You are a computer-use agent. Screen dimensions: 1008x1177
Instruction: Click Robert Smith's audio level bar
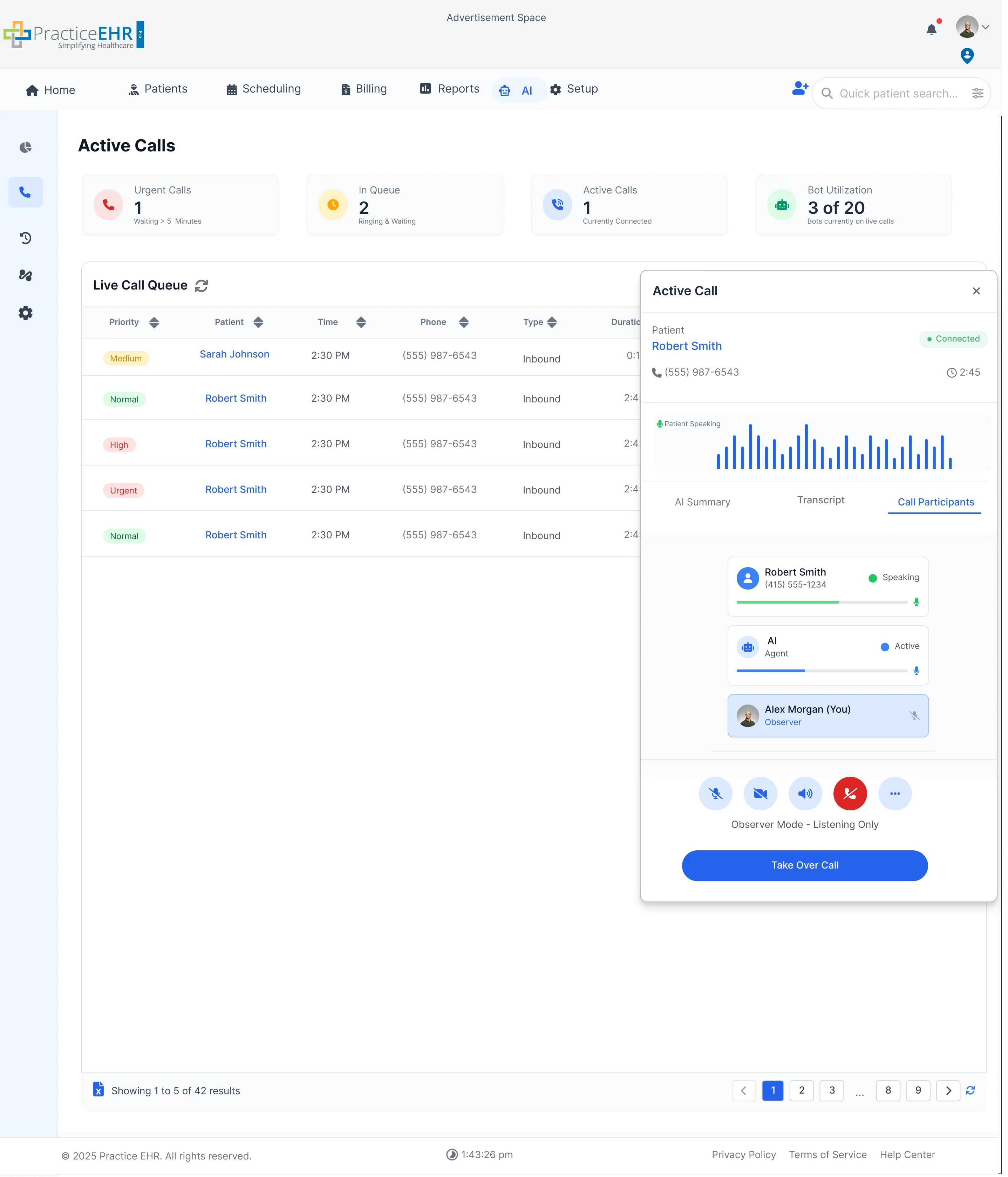[x=821, y=602]
